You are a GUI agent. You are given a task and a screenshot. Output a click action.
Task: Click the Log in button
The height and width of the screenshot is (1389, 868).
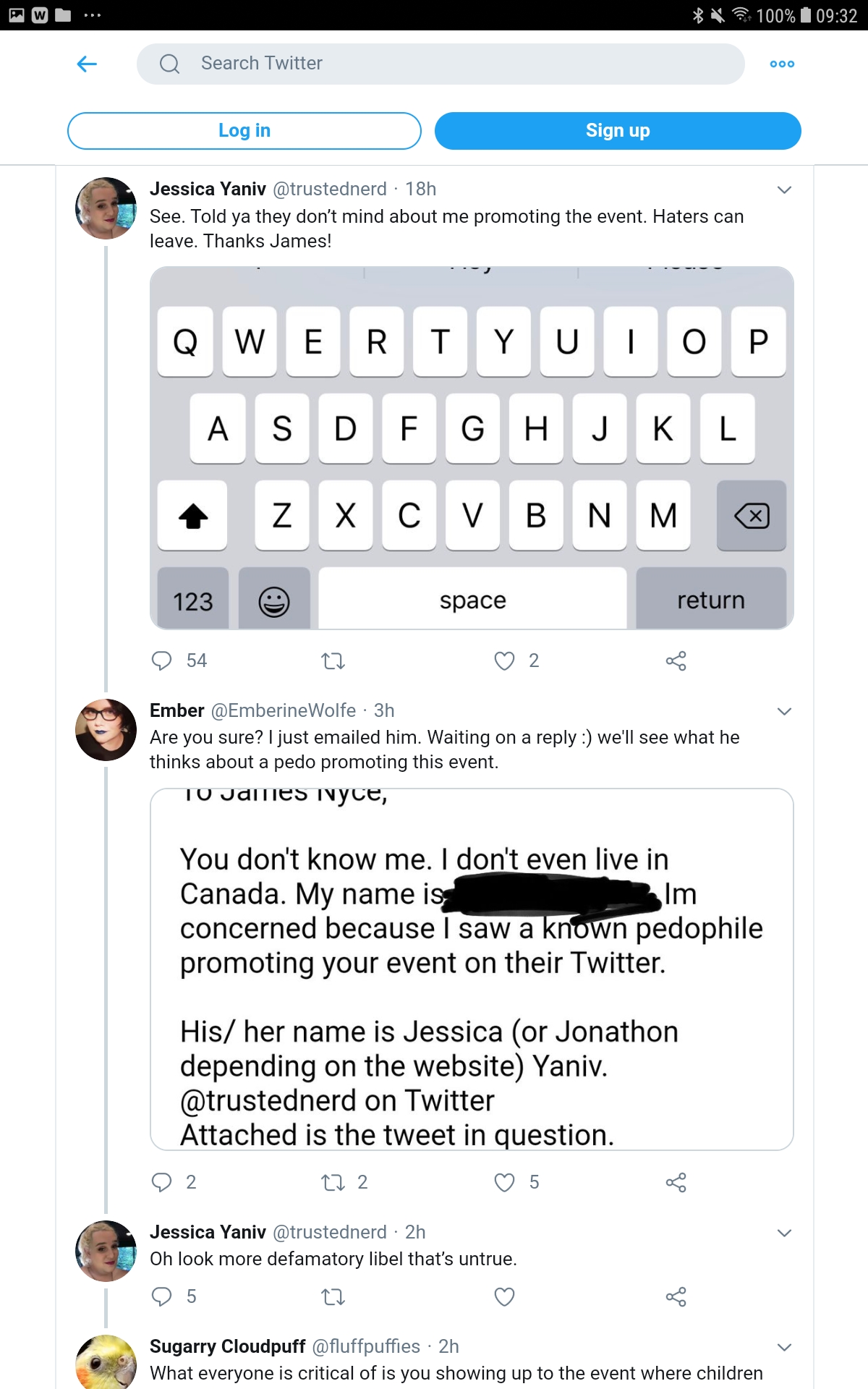point(244,130)
